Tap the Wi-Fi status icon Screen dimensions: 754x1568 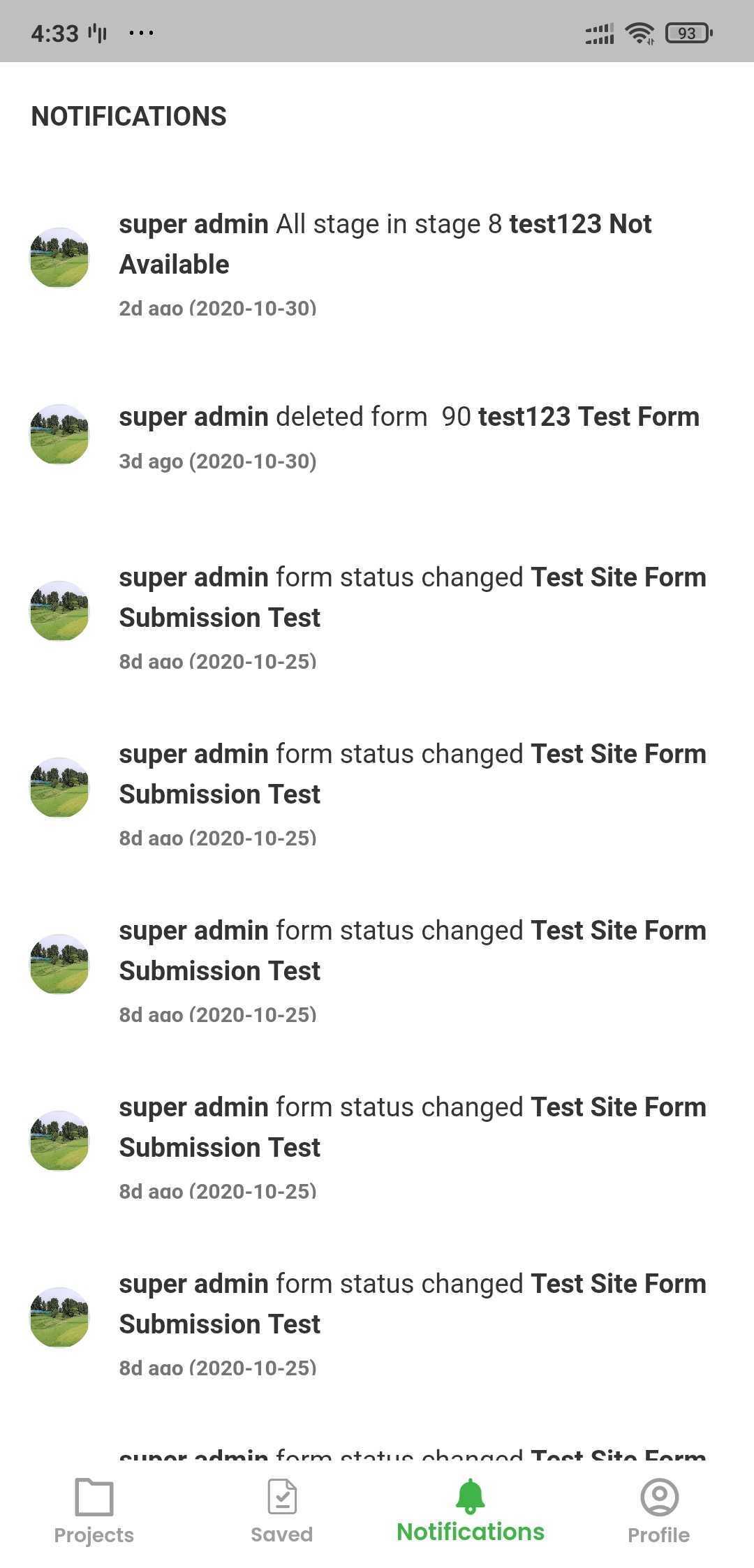click(640, 33)
